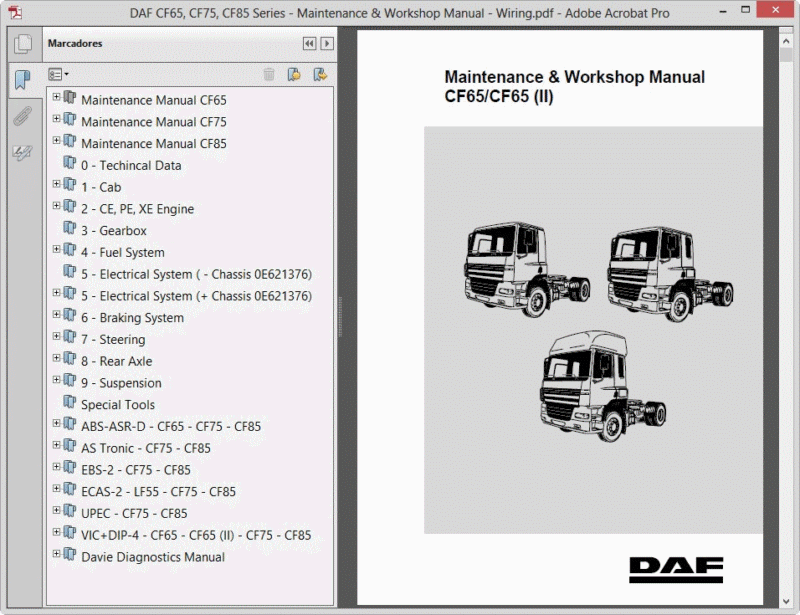Click bookmark icon beside 0 - Techincal Data
Screen dimensions: 800x615
[69, 162]
